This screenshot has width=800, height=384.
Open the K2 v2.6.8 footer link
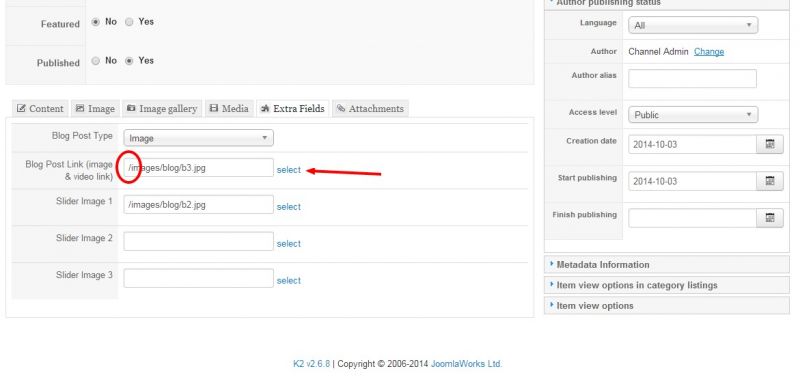click(311, 364)
